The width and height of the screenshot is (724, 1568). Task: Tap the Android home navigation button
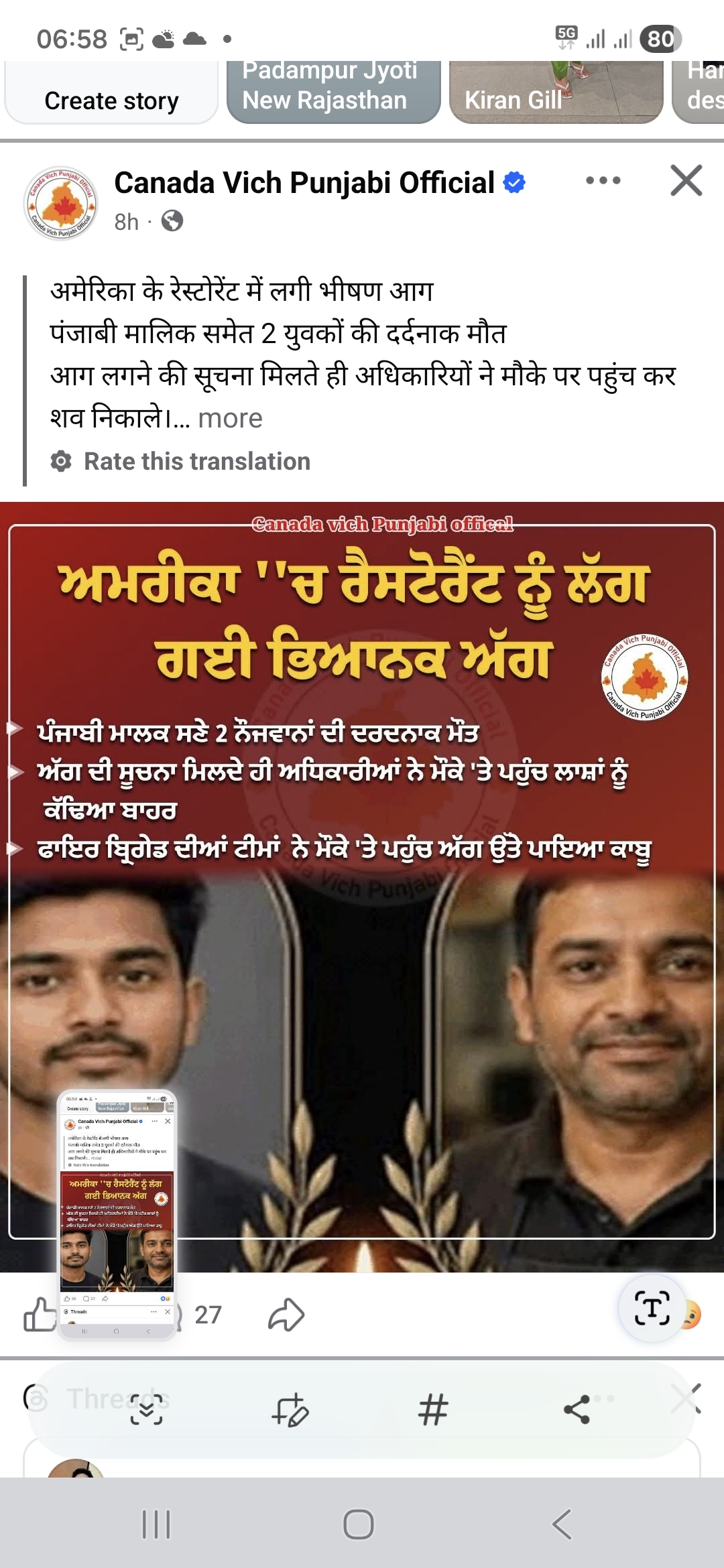coord(359,1524)
